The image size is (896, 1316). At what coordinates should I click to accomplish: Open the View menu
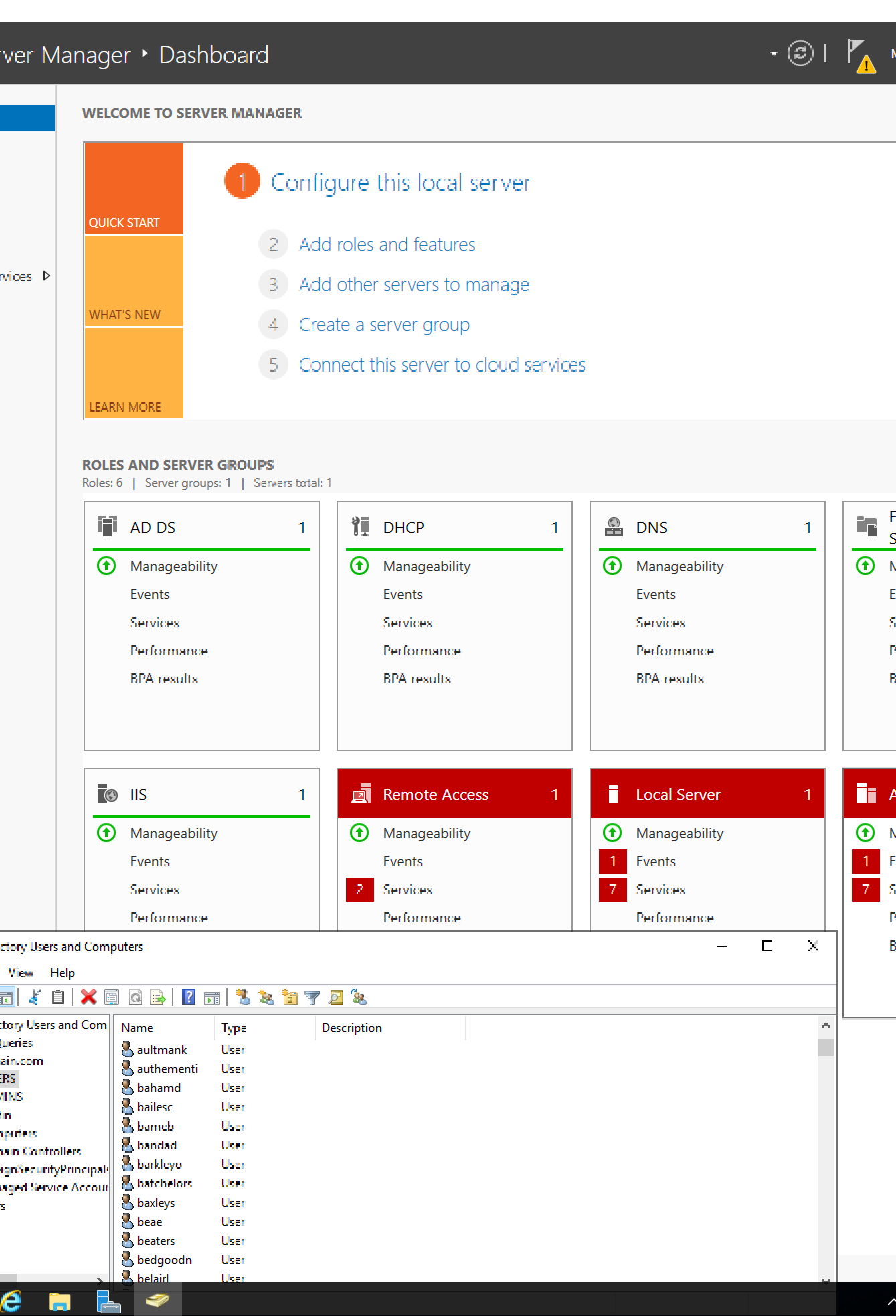[21, 973]
